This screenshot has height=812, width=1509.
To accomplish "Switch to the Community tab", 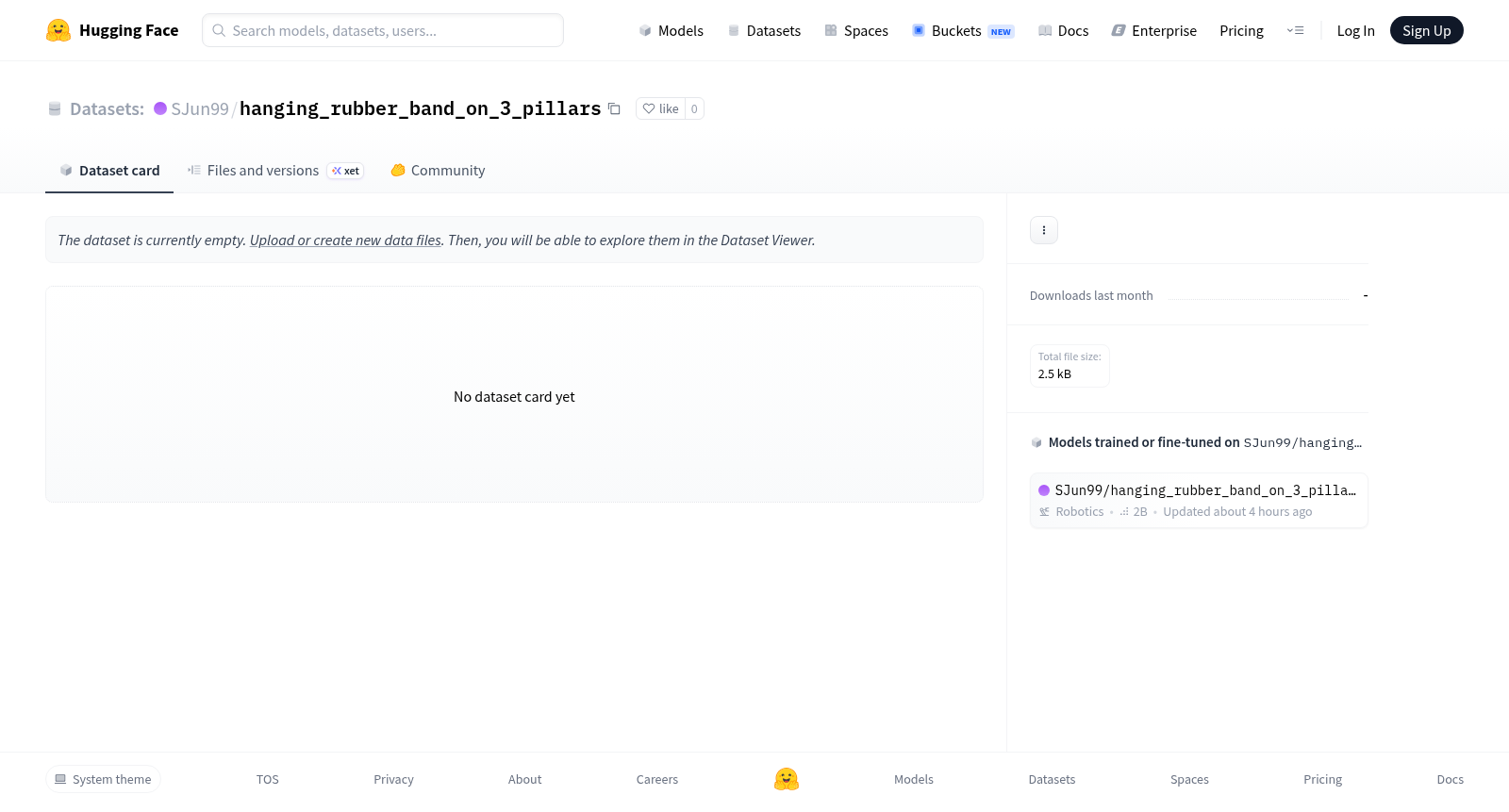I will [438, 171].
